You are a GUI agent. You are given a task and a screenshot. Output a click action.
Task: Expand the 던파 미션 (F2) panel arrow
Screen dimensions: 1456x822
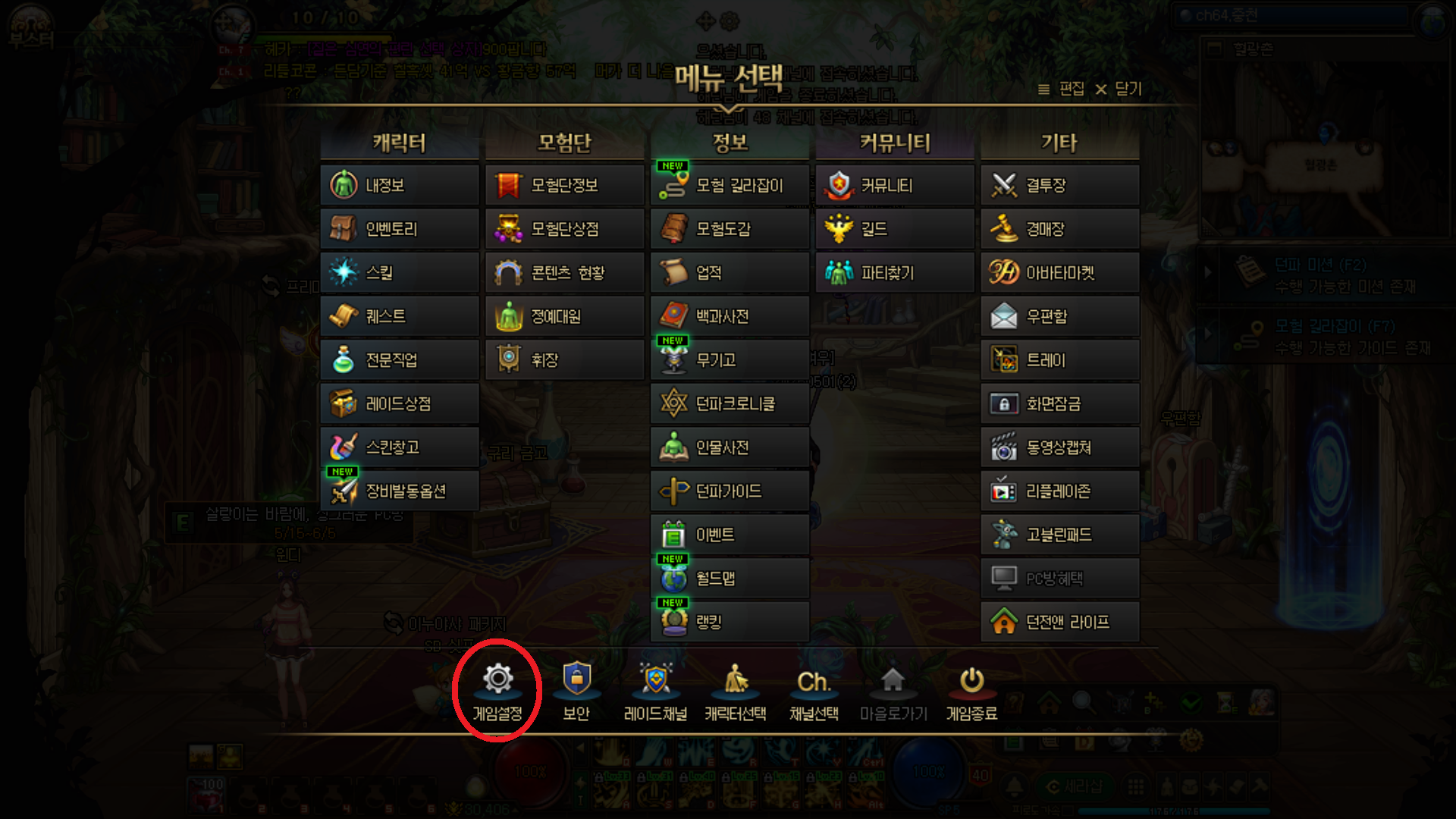1208,271
